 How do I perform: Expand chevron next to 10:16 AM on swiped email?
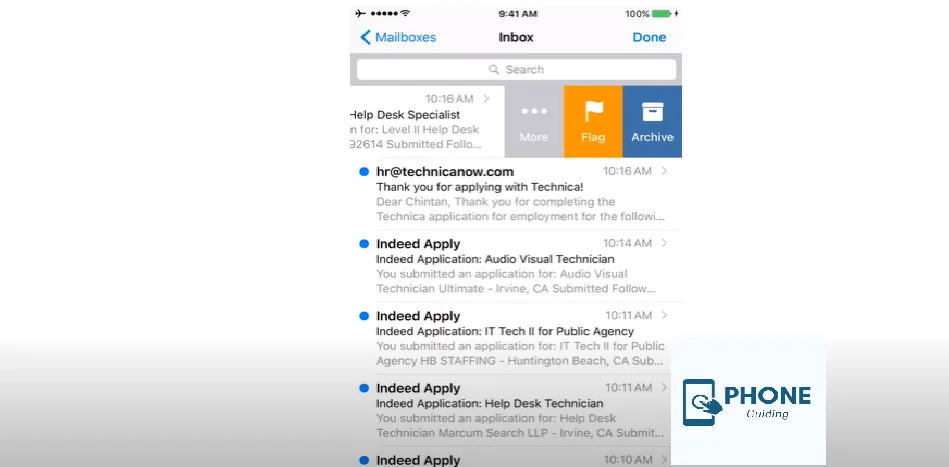tap(487, 99)
